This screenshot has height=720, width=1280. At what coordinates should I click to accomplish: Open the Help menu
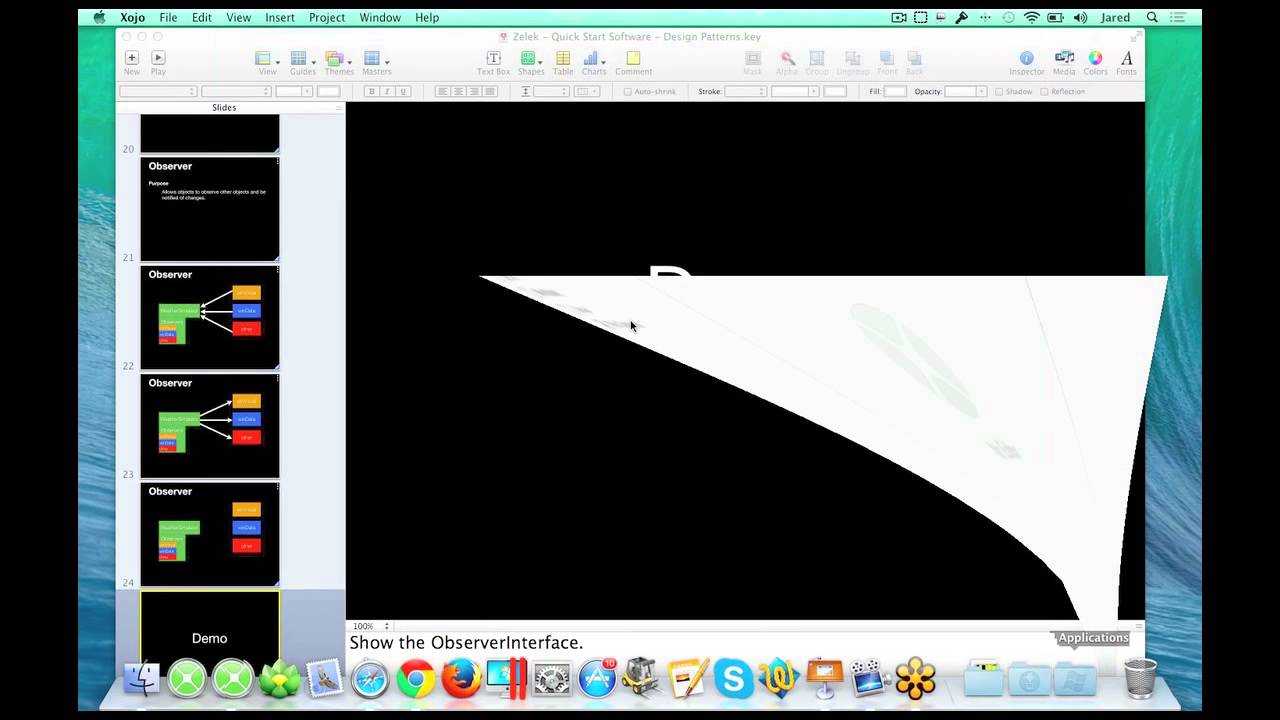click(x=427, y=17)
